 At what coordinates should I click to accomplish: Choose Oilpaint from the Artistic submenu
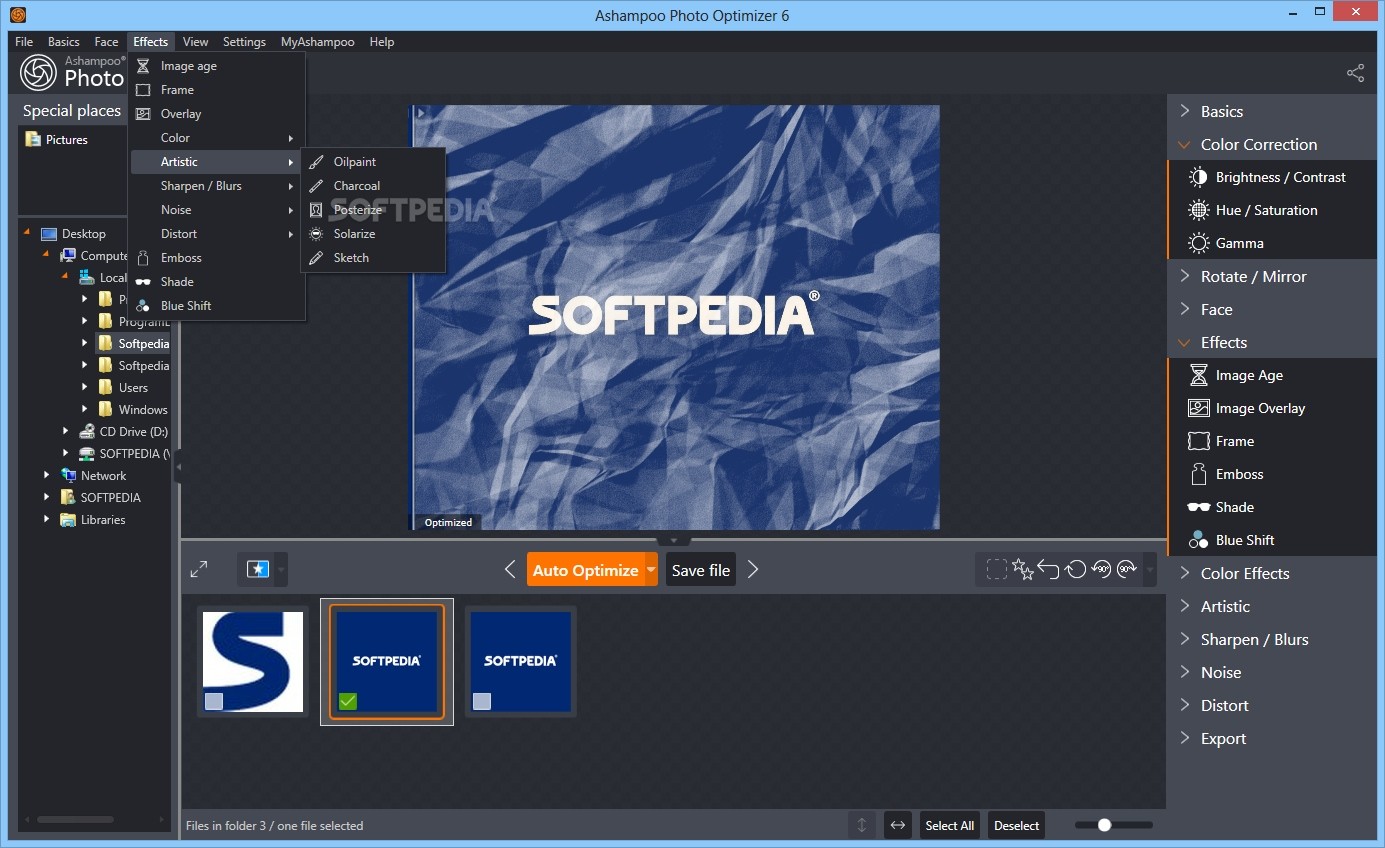(x=373, y=161)
